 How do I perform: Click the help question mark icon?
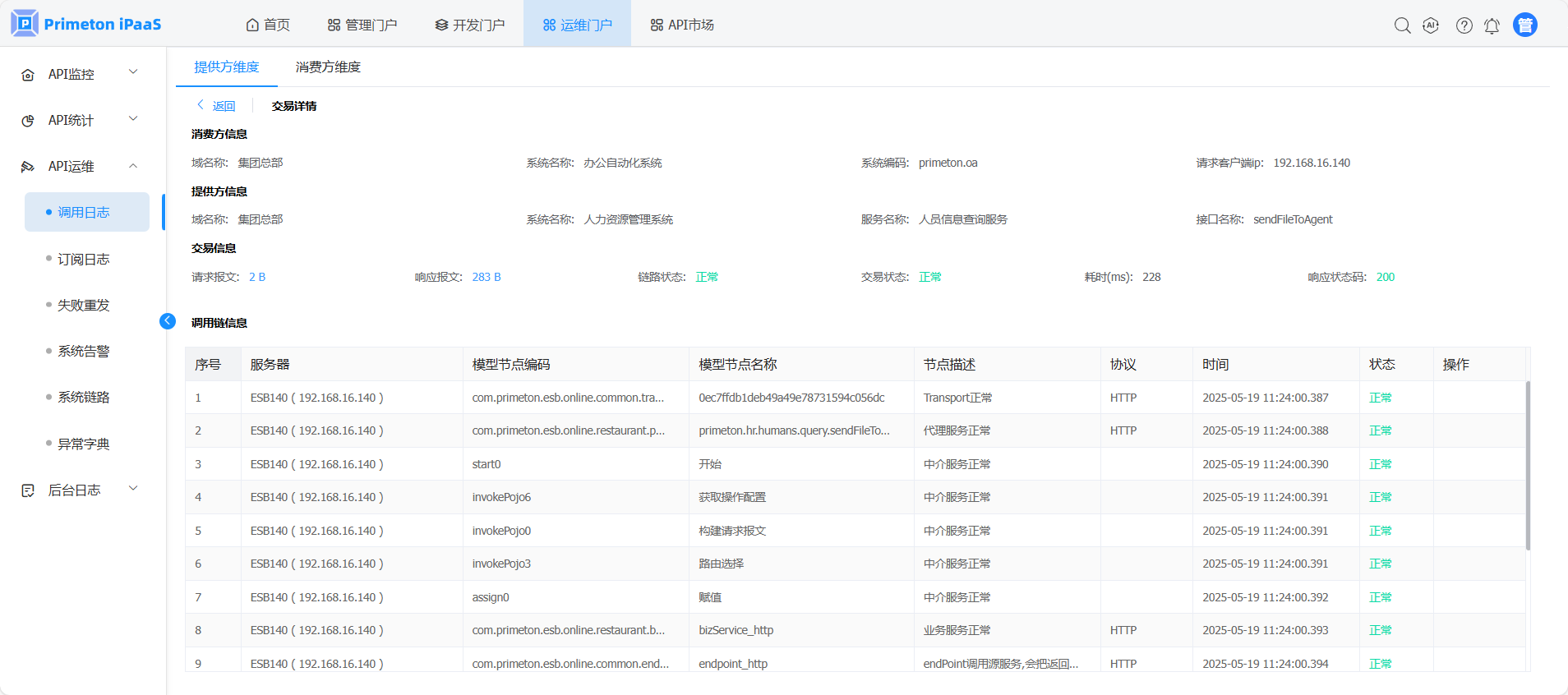(1464, 25)
